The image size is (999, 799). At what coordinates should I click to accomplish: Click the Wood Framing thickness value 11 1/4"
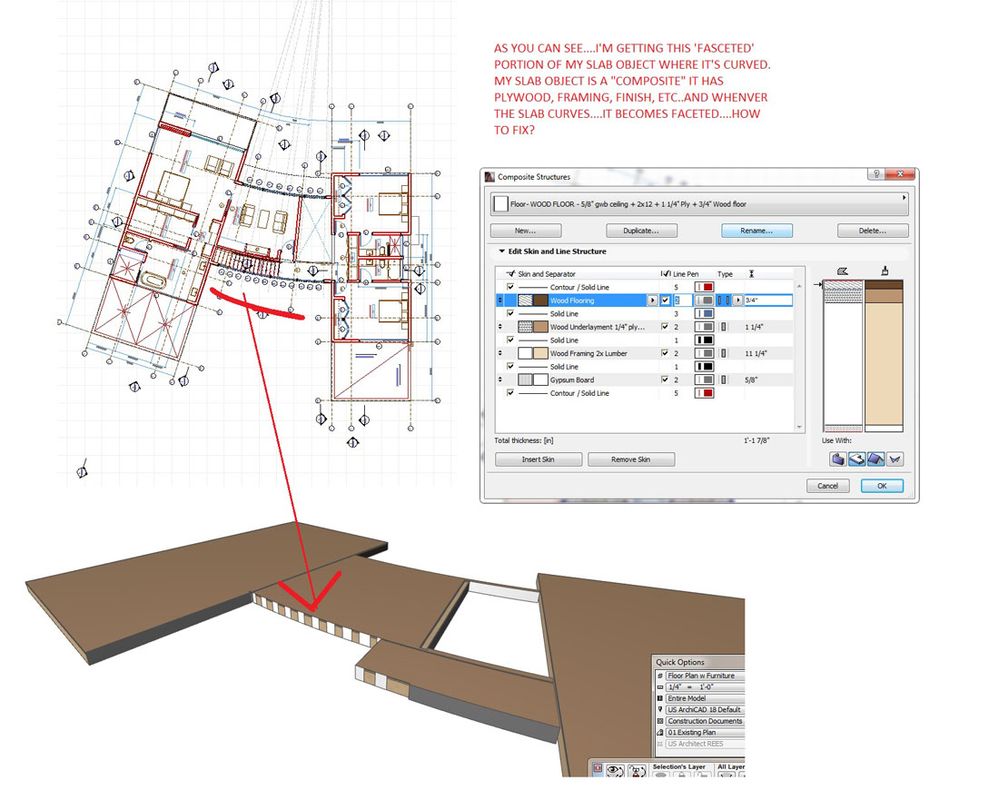pyautogui.click(x=756, y=353)
